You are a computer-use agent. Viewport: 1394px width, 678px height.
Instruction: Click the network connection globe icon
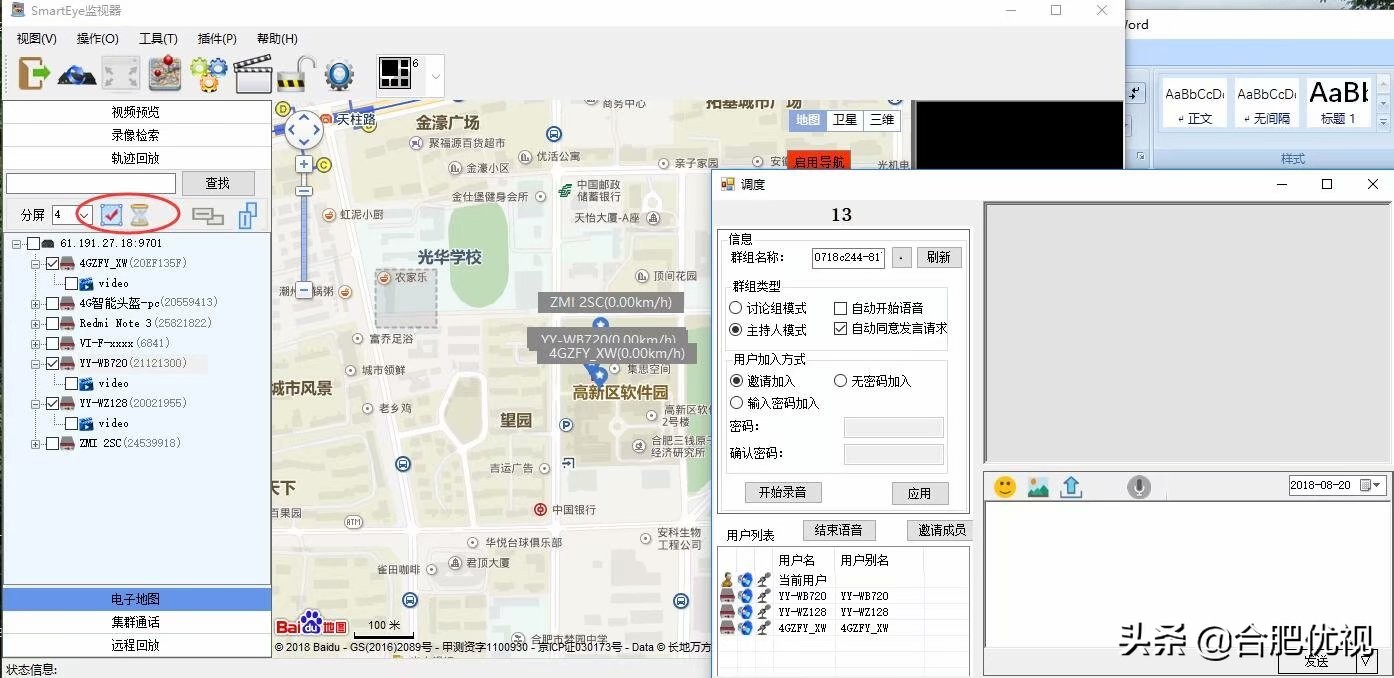77,74
